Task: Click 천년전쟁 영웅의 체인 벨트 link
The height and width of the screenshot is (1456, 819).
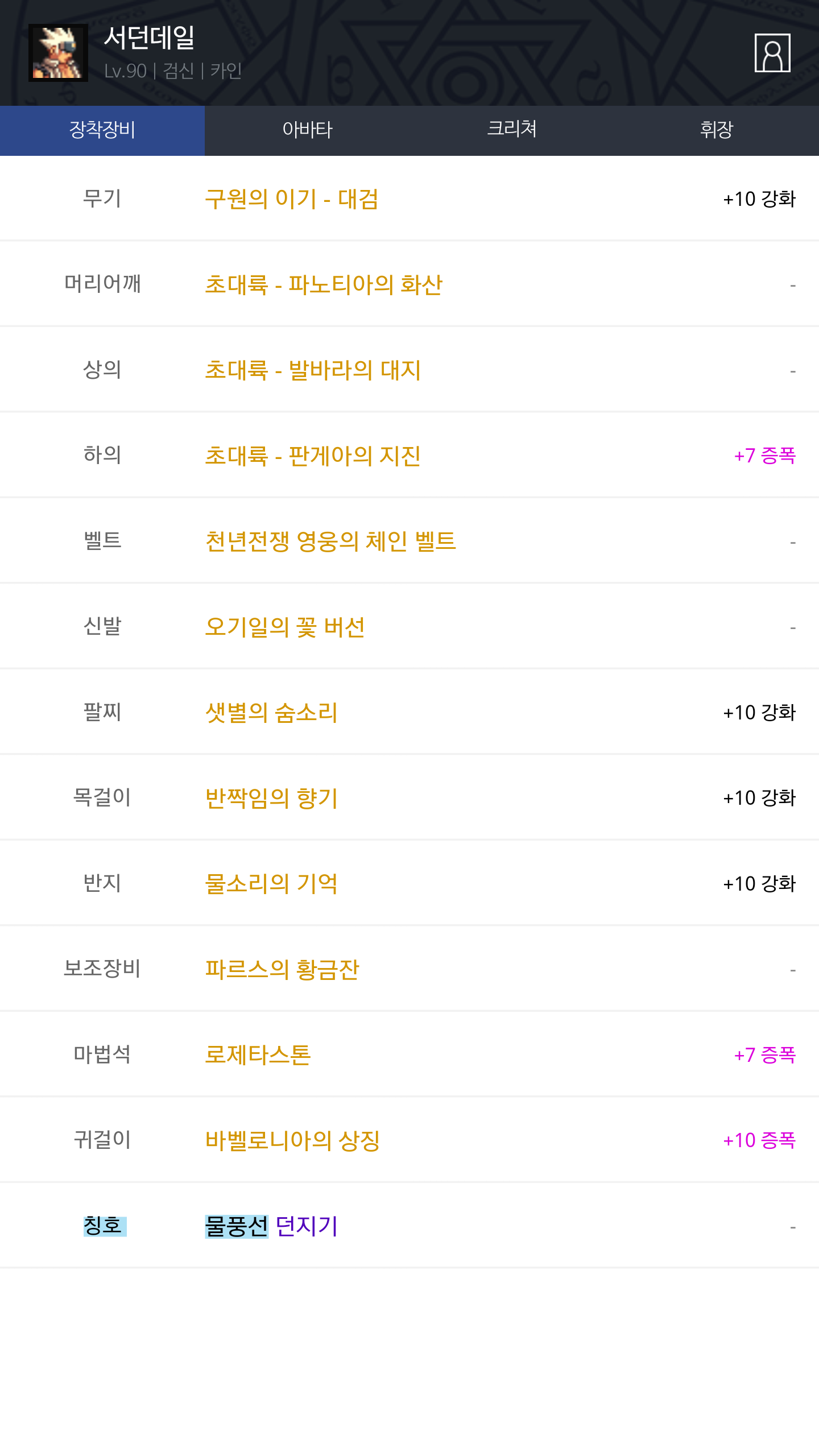Action: 330,541
